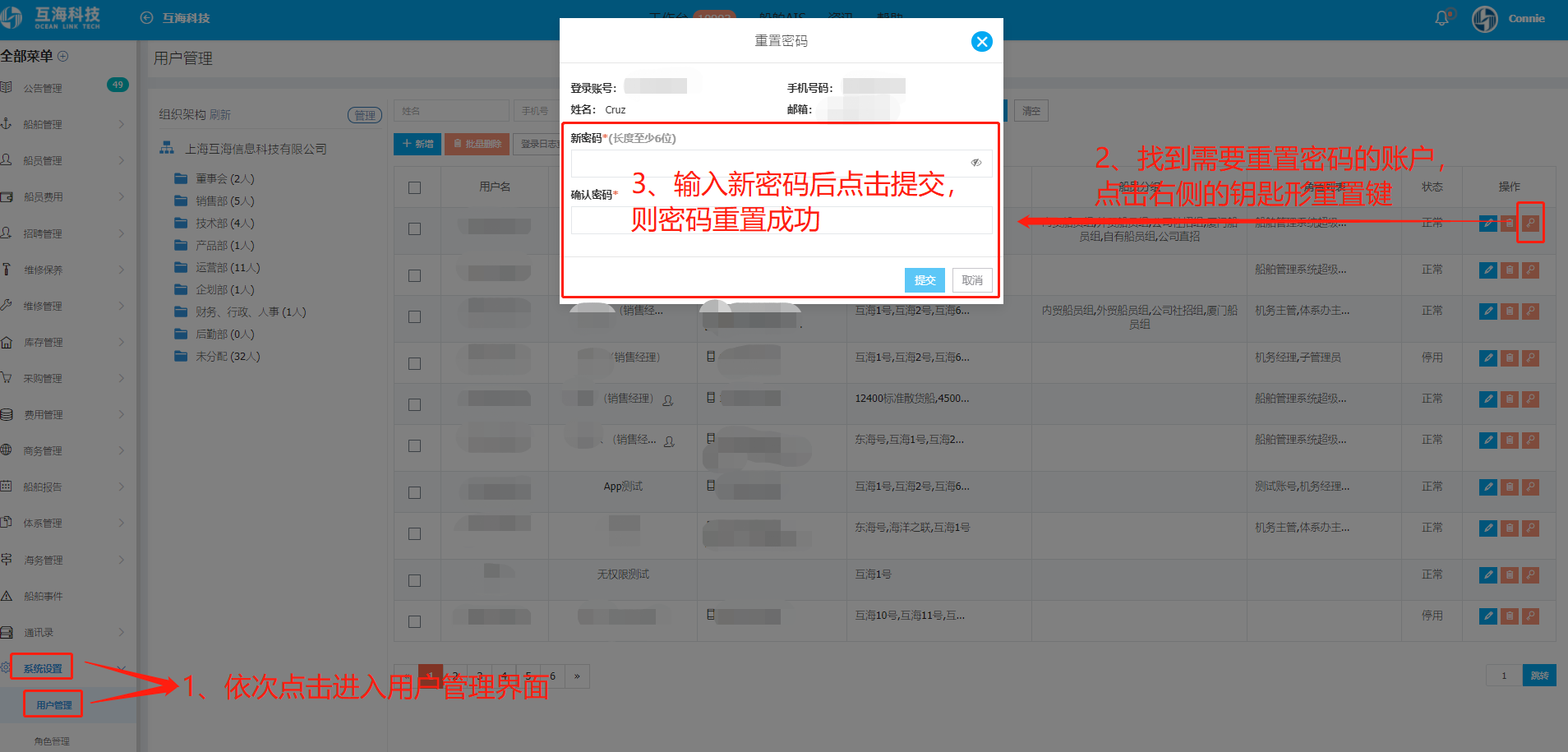The height and width of the screenshot is (752, 1568).
Task: Click the edit pencil icon in 无权限测试 row
Action: [1487, 575]
